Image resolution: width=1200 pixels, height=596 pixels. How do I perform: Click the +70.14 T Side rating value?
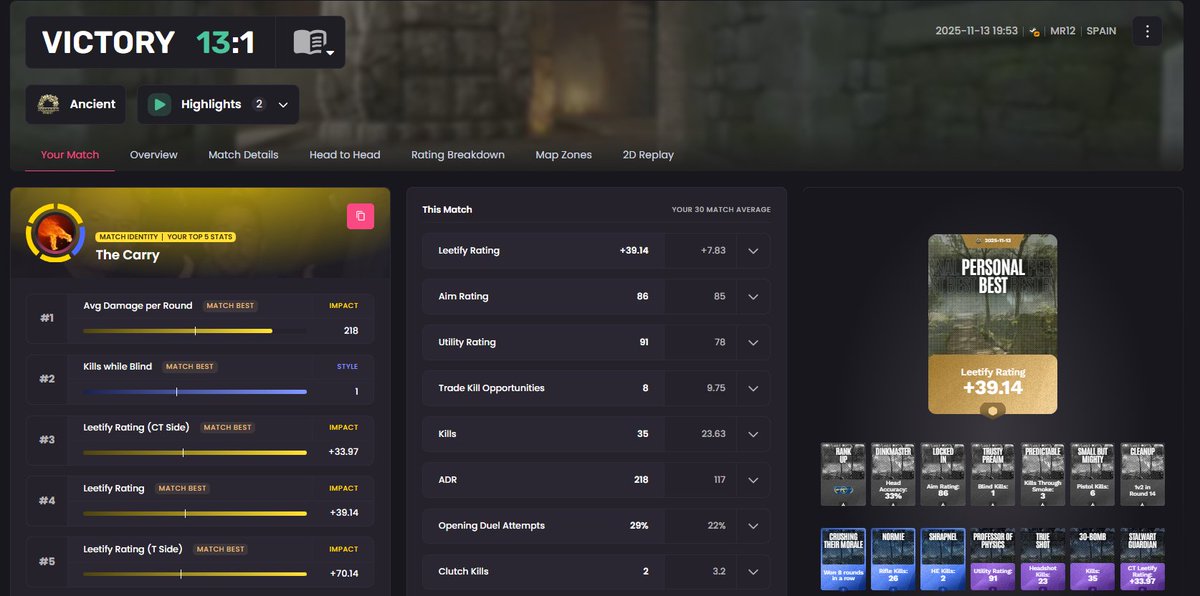[x=343, y=574]
